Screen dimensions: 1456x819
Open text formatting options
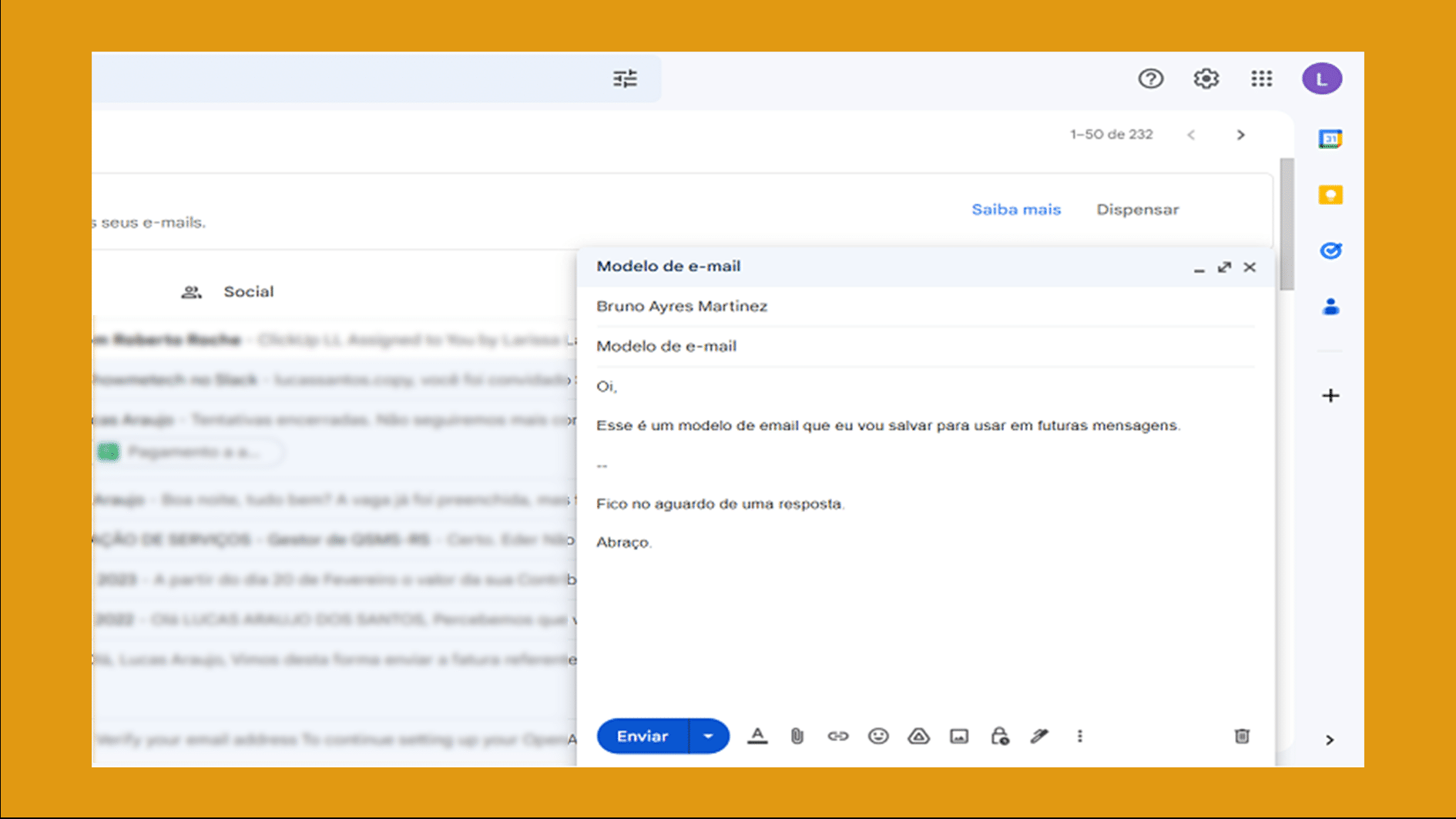coord(758,736)
